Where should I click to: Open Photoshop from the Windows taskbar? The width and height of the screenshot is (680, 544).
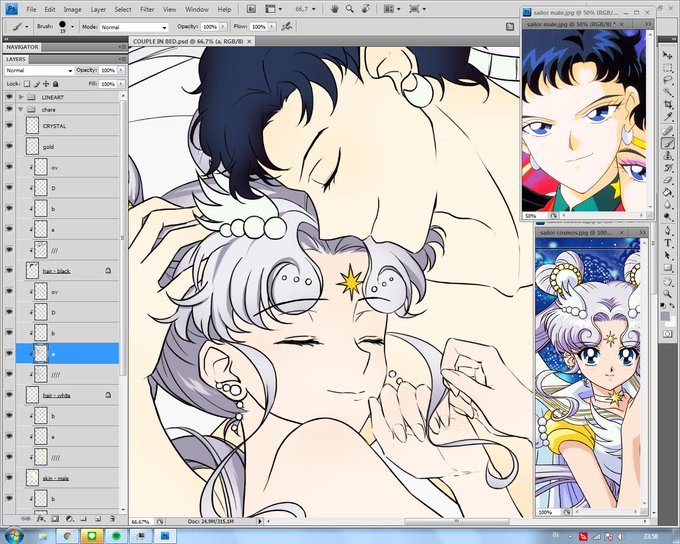(165, 536)
